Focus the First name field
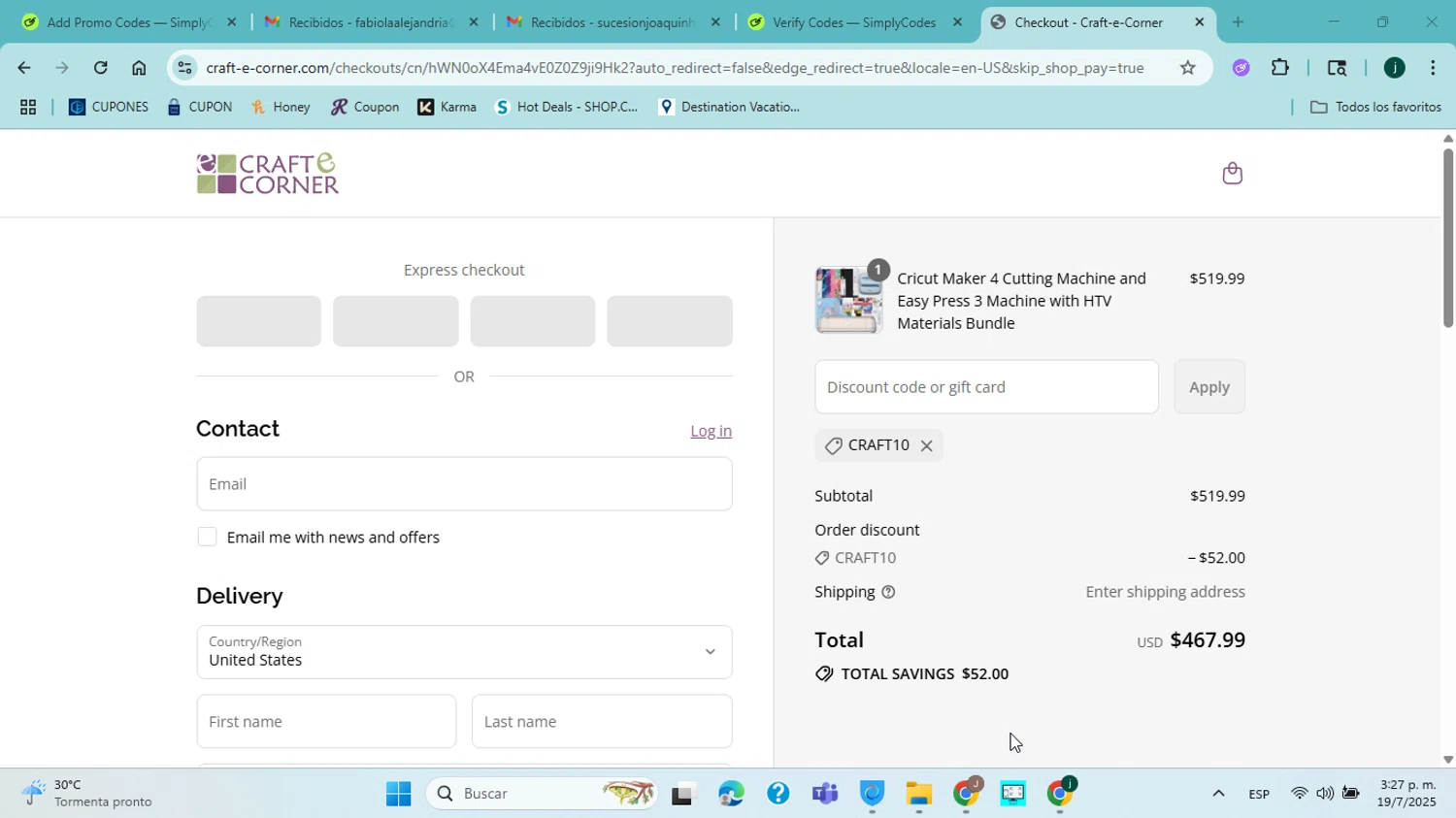This screenshot has width=1456, height=818. 326,722
